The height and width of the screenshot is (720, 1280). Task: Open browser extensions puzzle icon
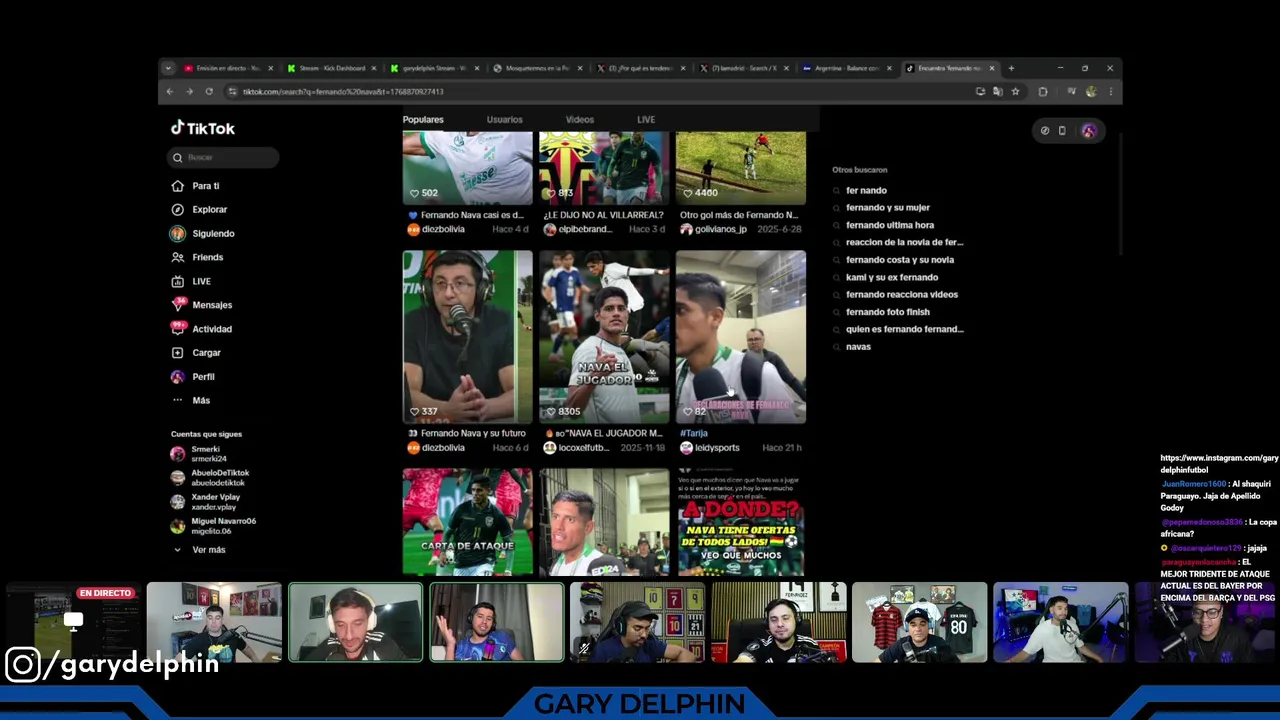1043,92
